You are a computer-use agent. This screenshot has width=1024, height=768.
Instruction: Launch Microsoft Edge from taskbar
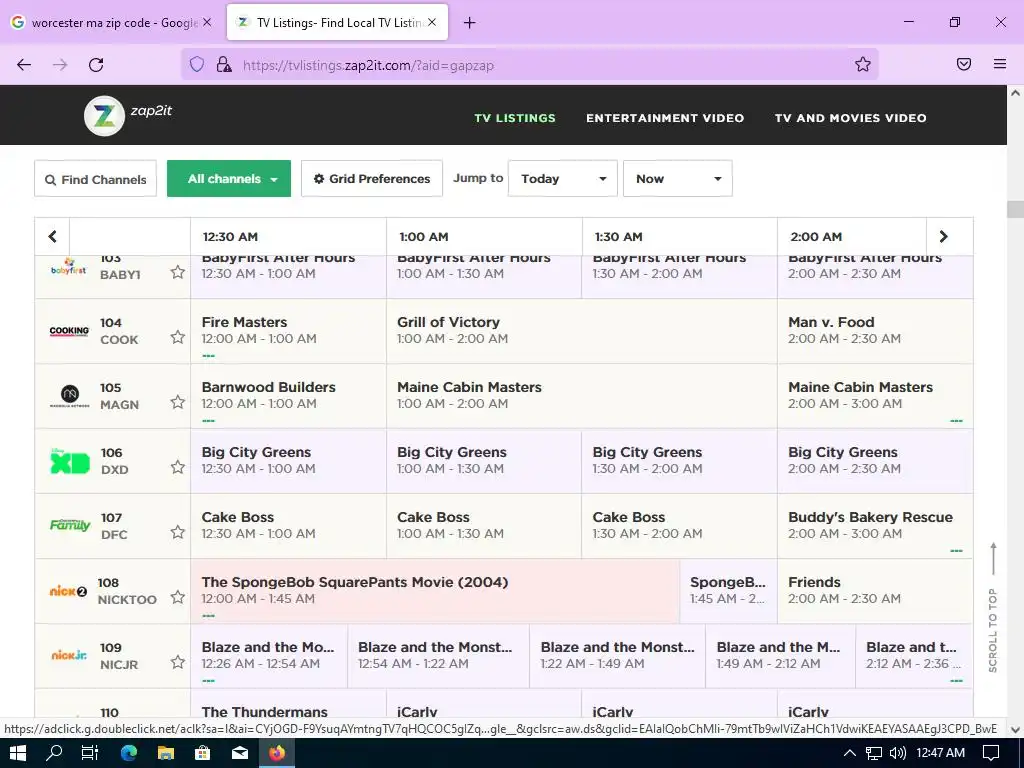coord(129,753)
